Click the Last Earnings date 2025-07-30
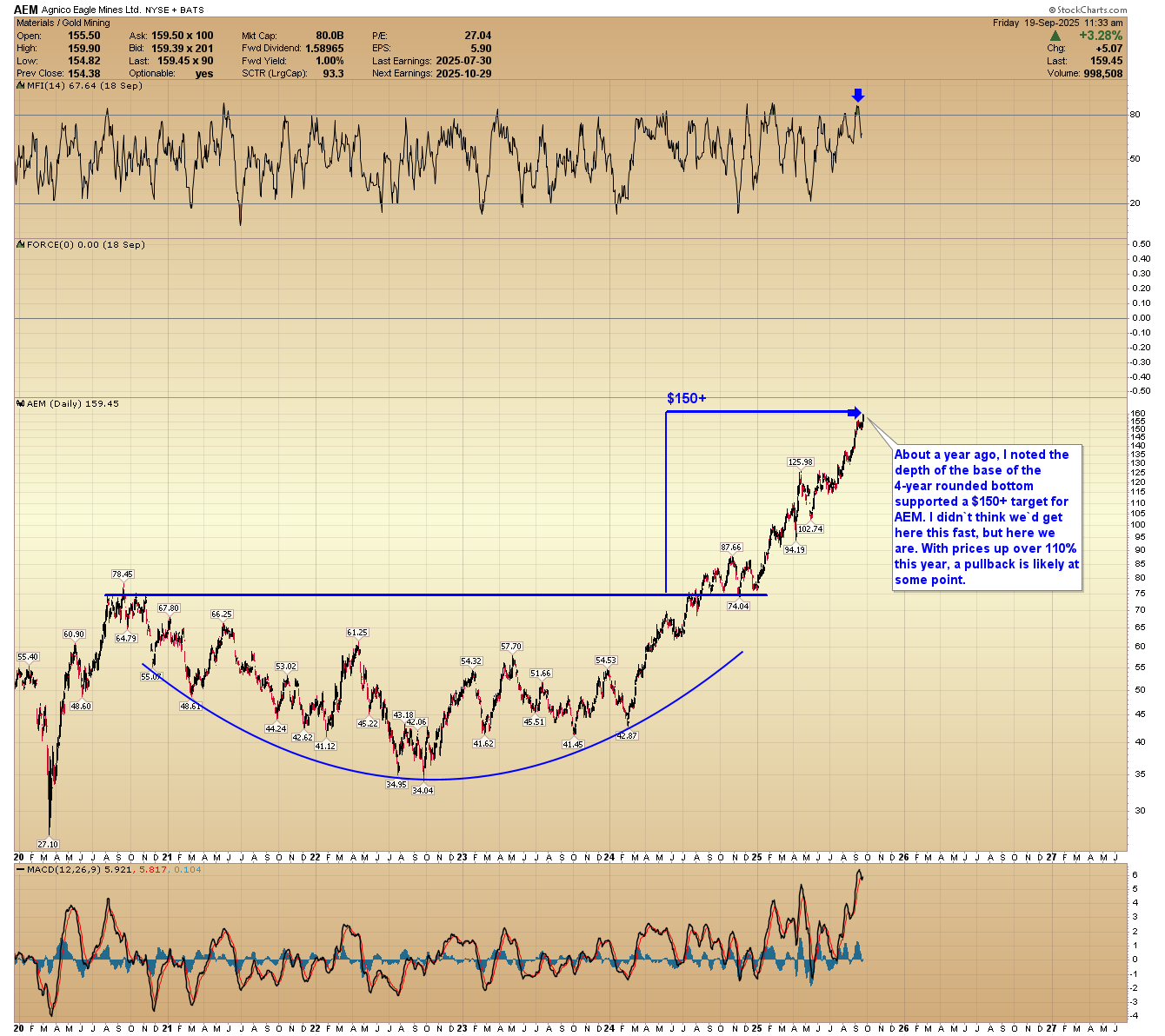Image resolution: width=1165 pixels, height=1036 pixels. 463,61
